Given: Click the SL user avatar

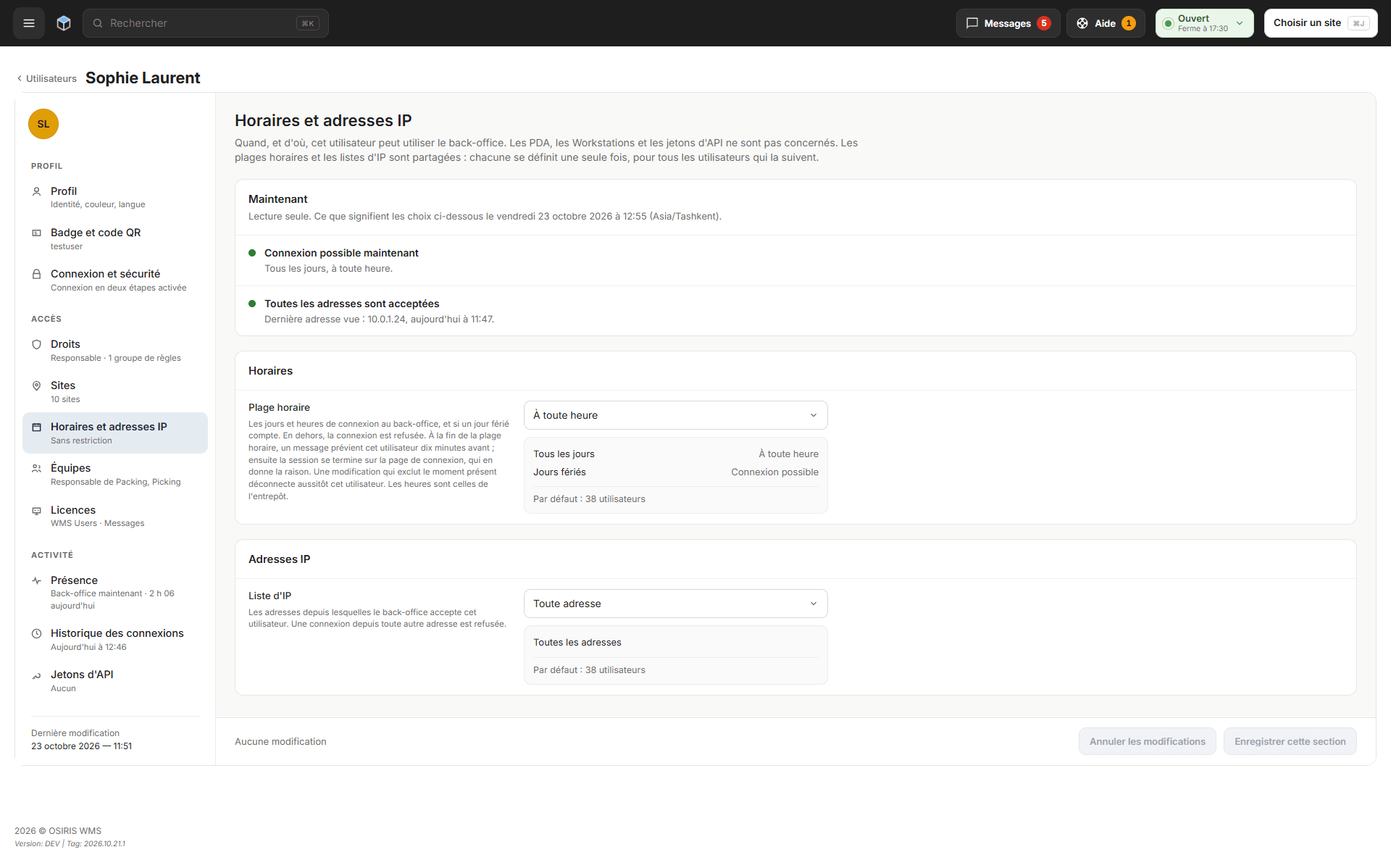Looking at the screenshot, I should click(43, 124).
